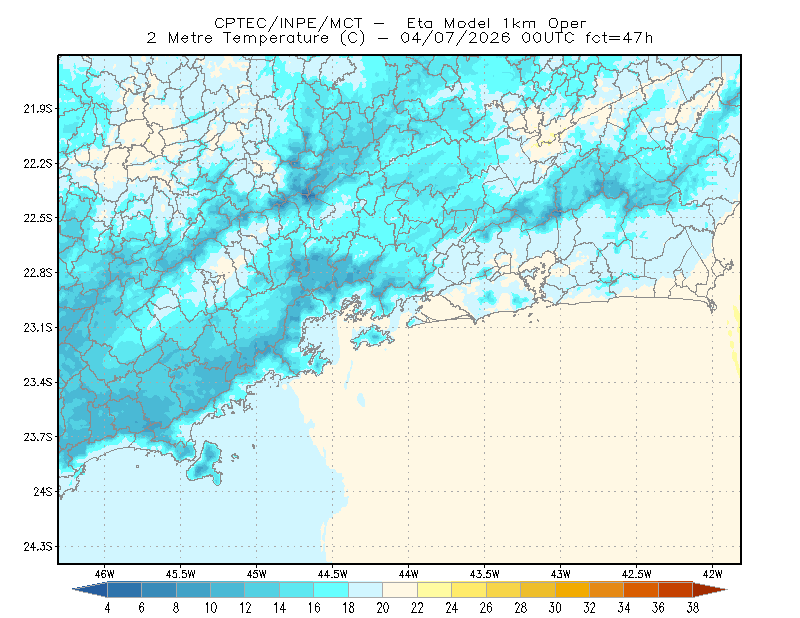Choose the legend swatch between 28 and 30
The image size is (800, 618).
(538, 590)
